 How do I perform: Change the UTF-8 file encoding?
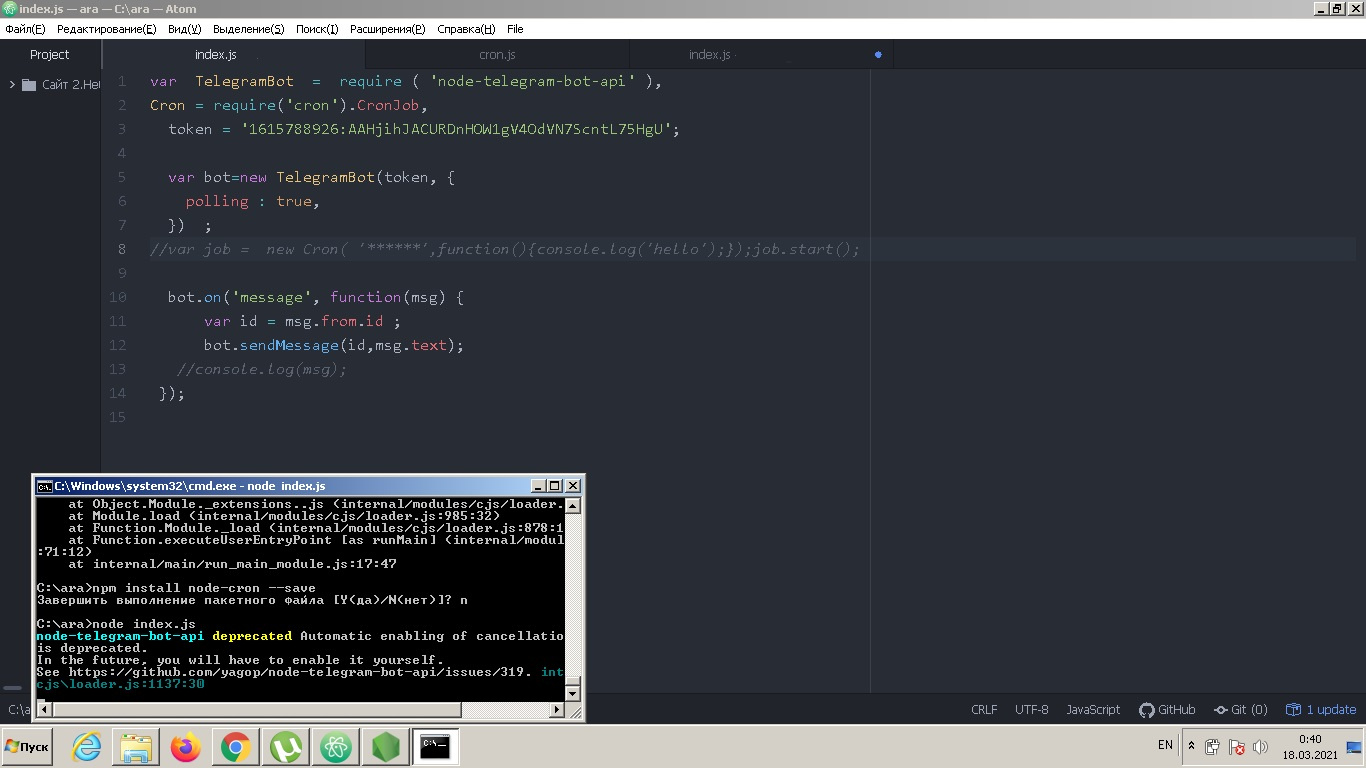point(1032,710)
